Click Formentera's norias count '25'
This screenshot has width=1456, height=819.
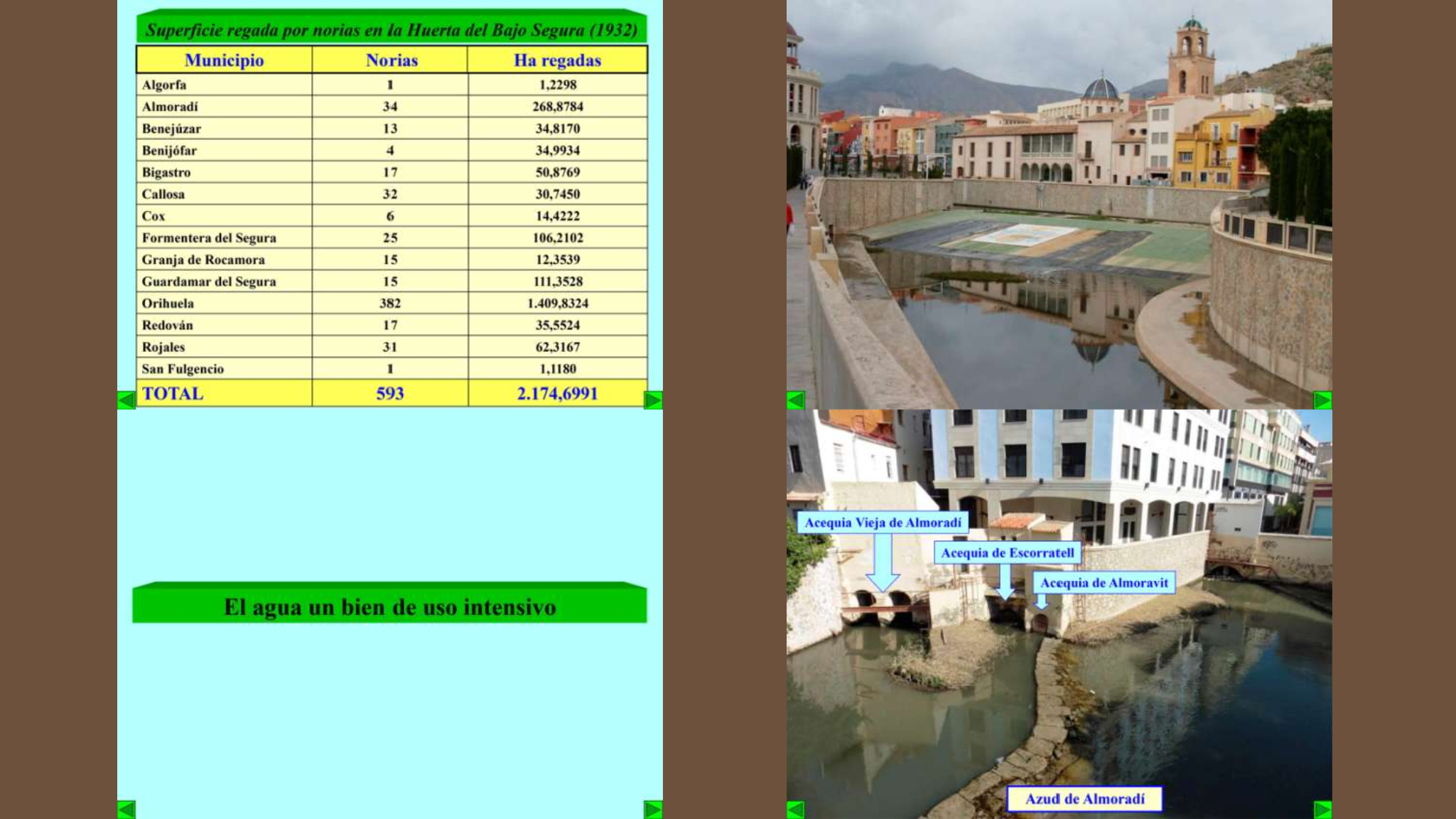coord(390,237)
